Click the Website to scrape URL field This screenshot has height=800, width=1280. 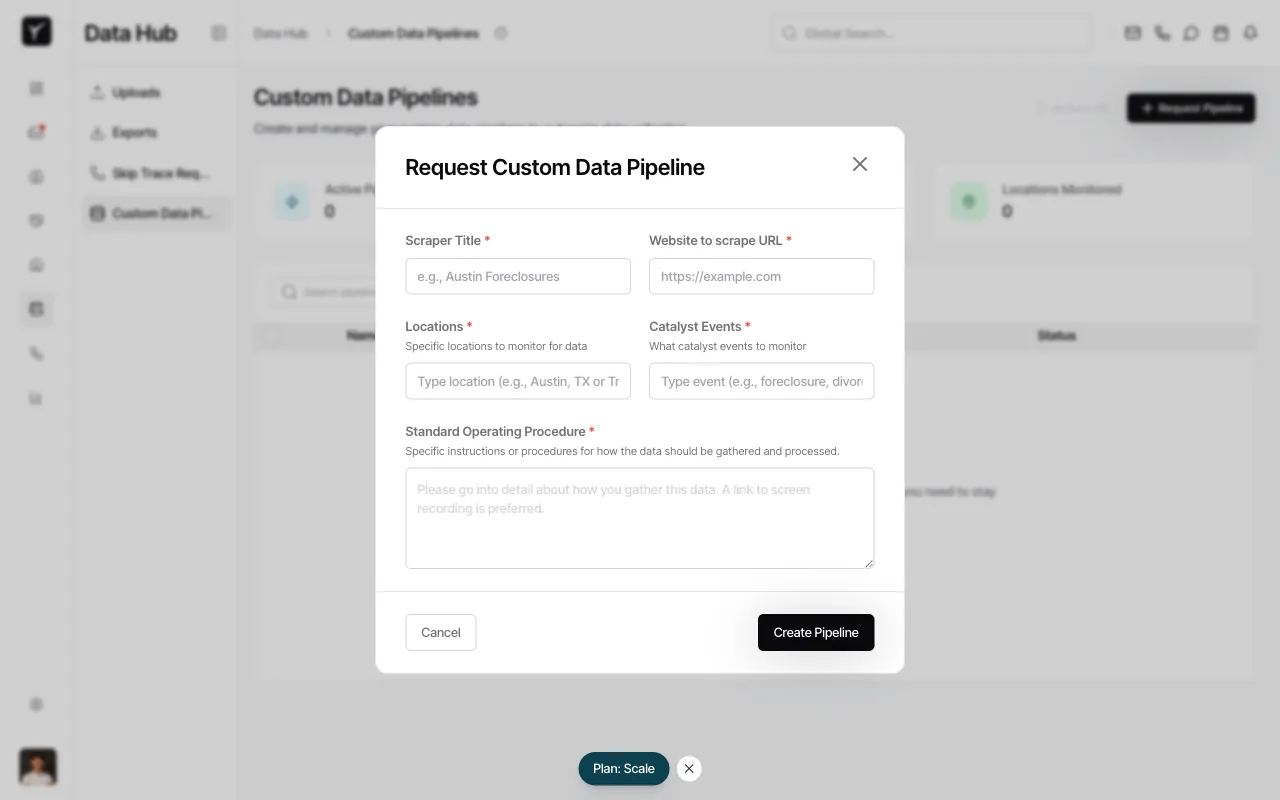tap(761, 276)
